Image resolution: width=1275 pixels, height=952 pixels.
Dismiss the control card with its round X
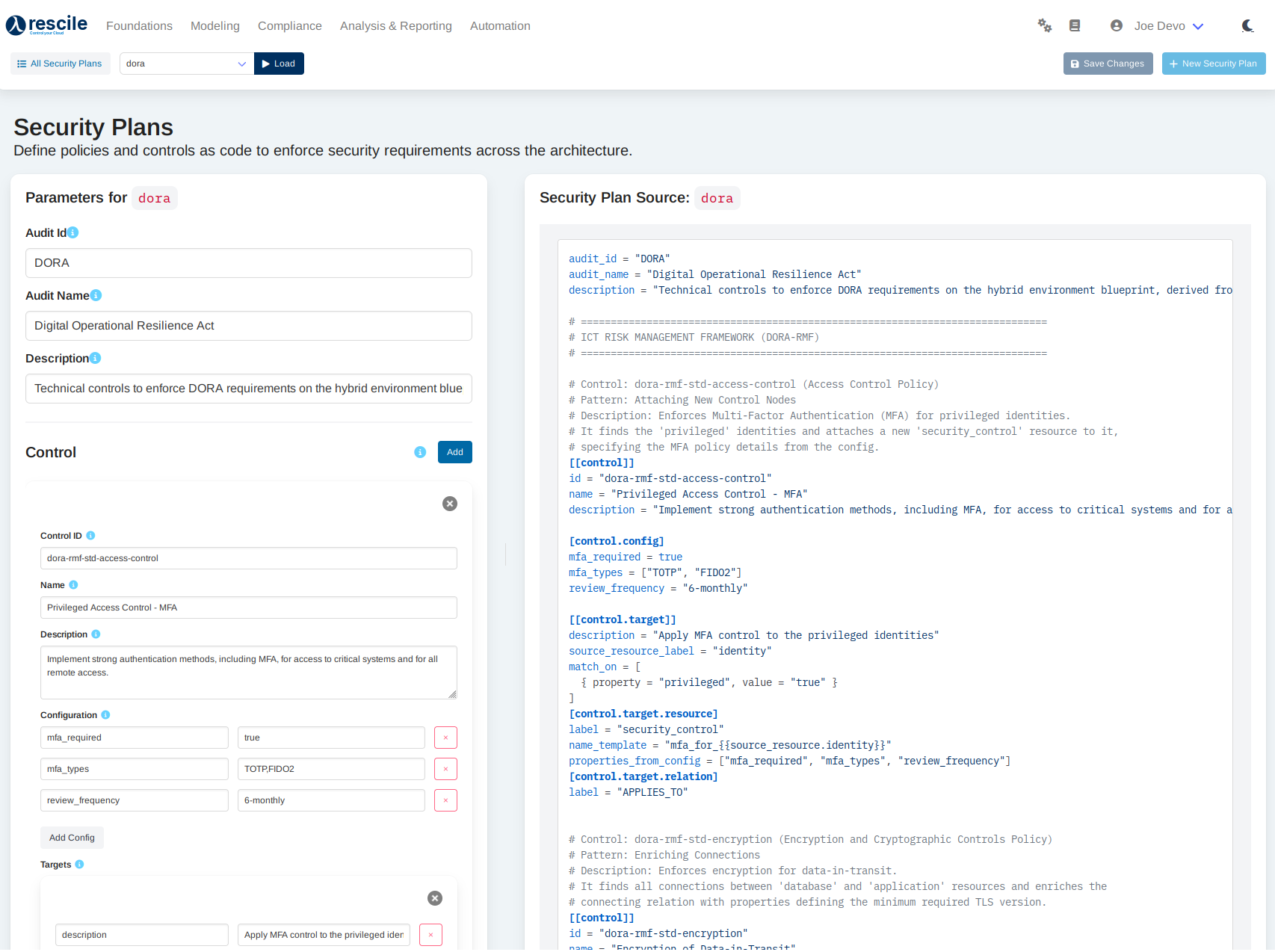pos(449,504)
